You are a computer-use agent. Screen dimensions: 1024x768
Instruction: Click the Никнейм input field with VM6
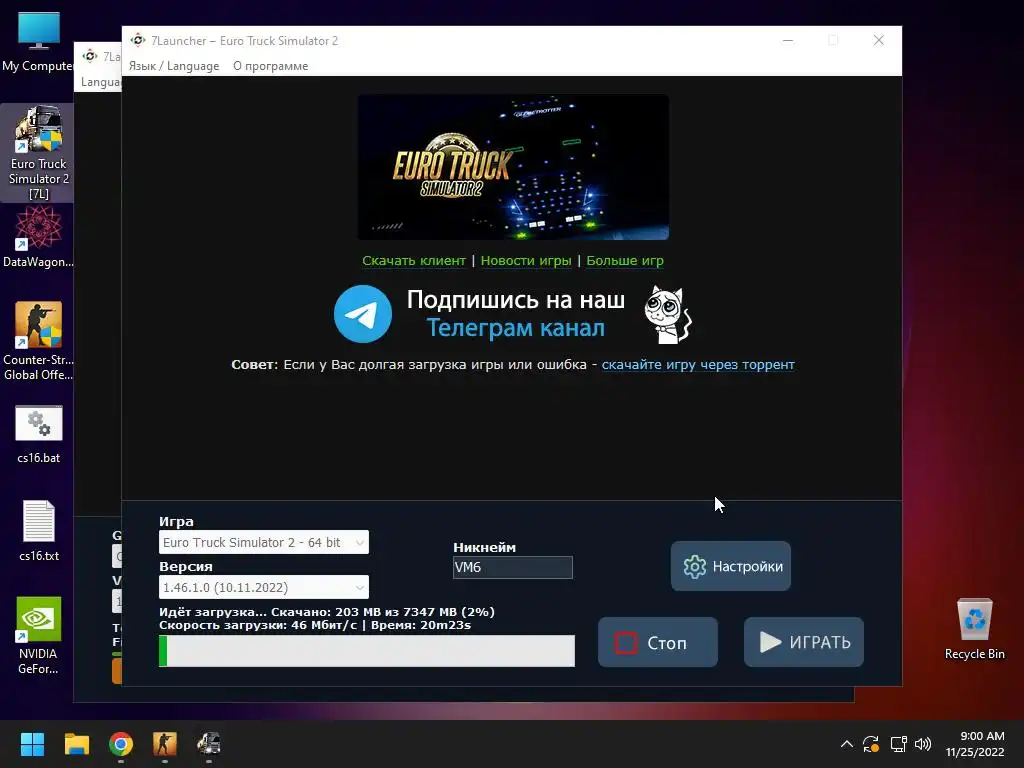(513, 568)
